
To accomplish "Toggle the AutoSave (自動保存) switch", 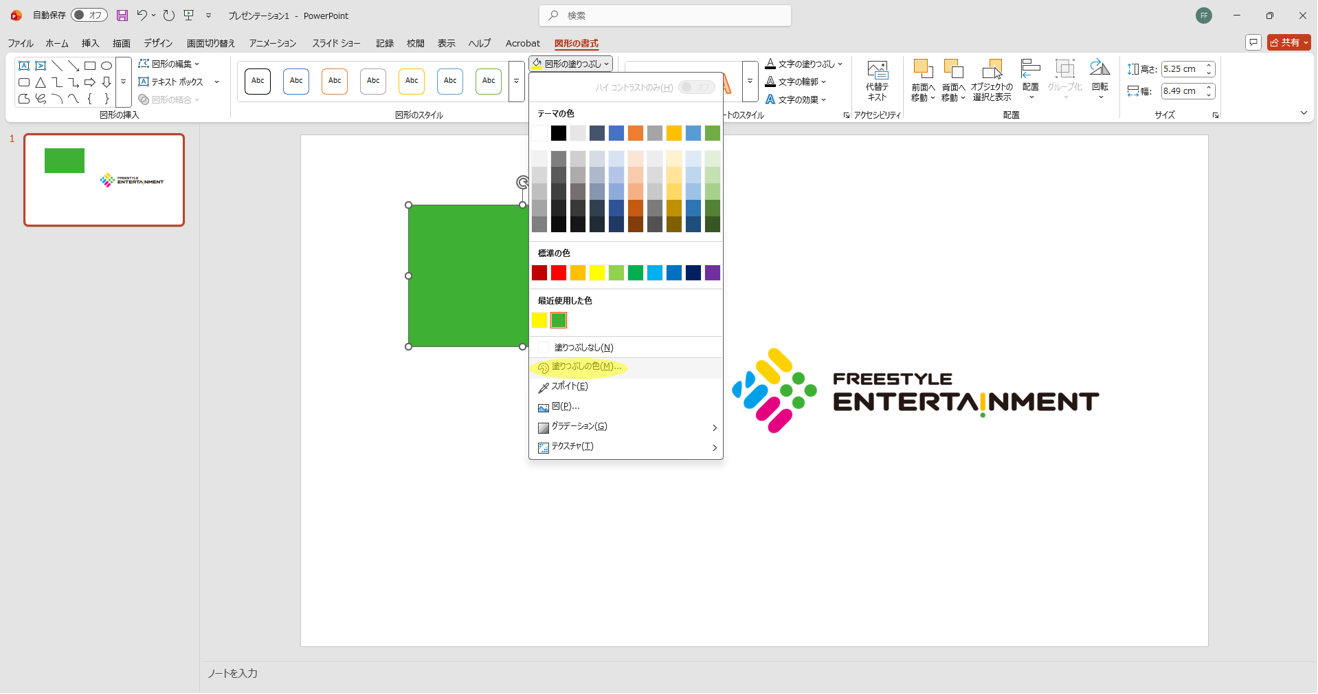I will pos(89,16).
